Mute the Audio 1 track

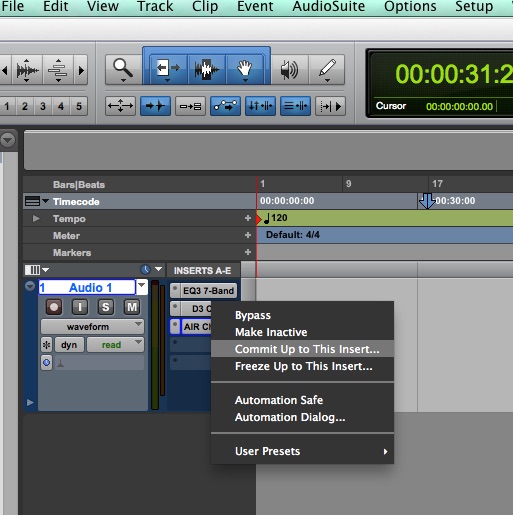click(132, 307)
